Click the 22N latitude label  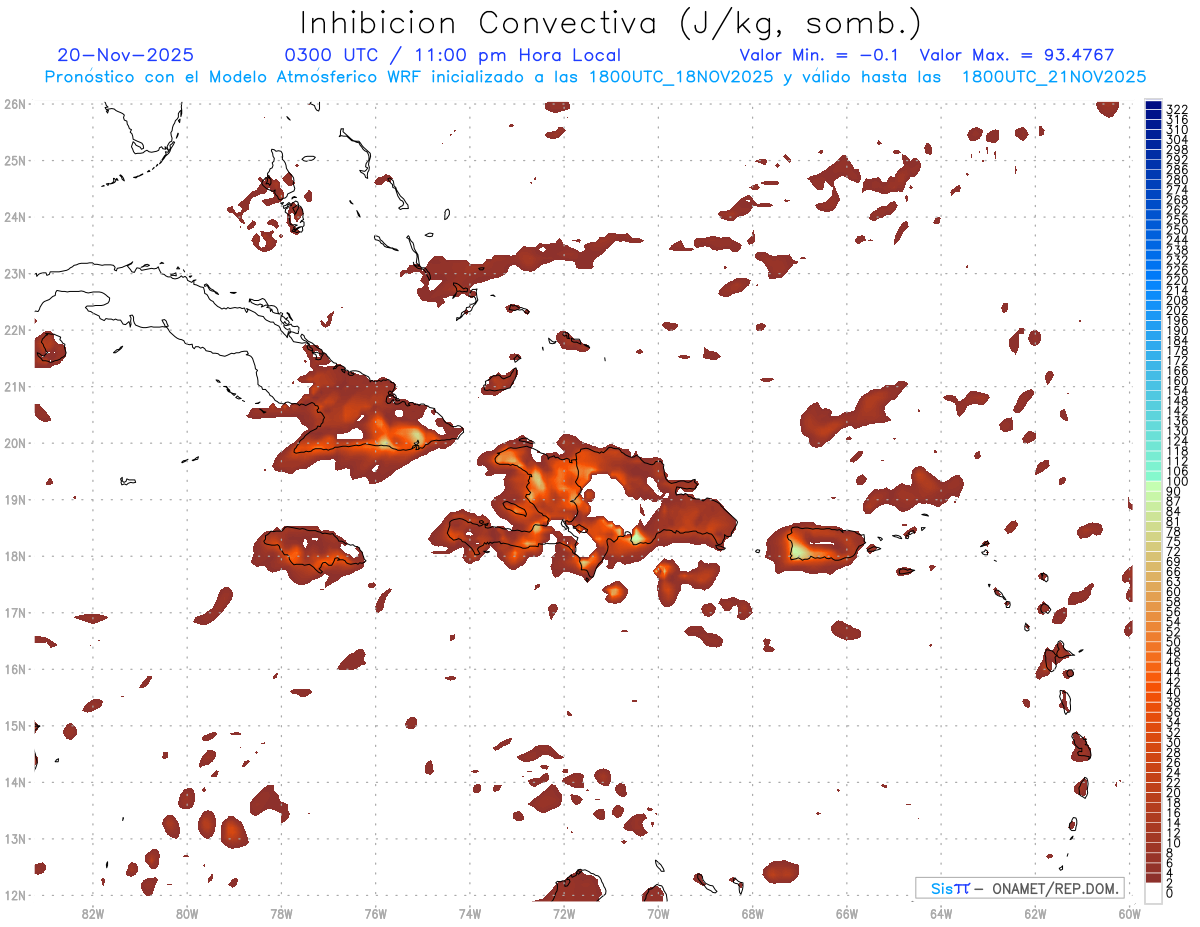(15, 329)
